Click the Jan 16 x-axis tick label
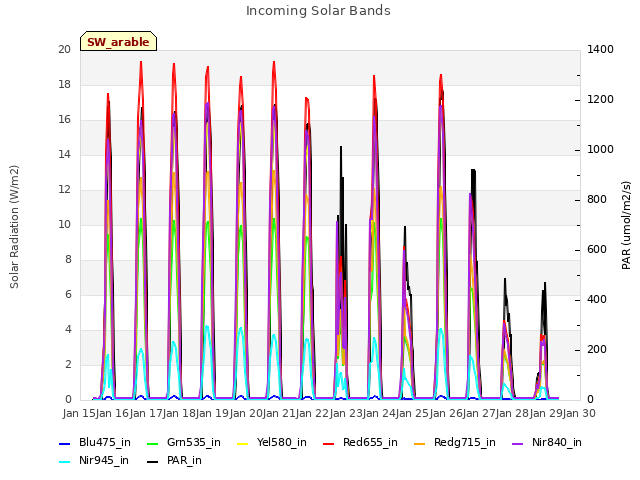 pos(112,413)
